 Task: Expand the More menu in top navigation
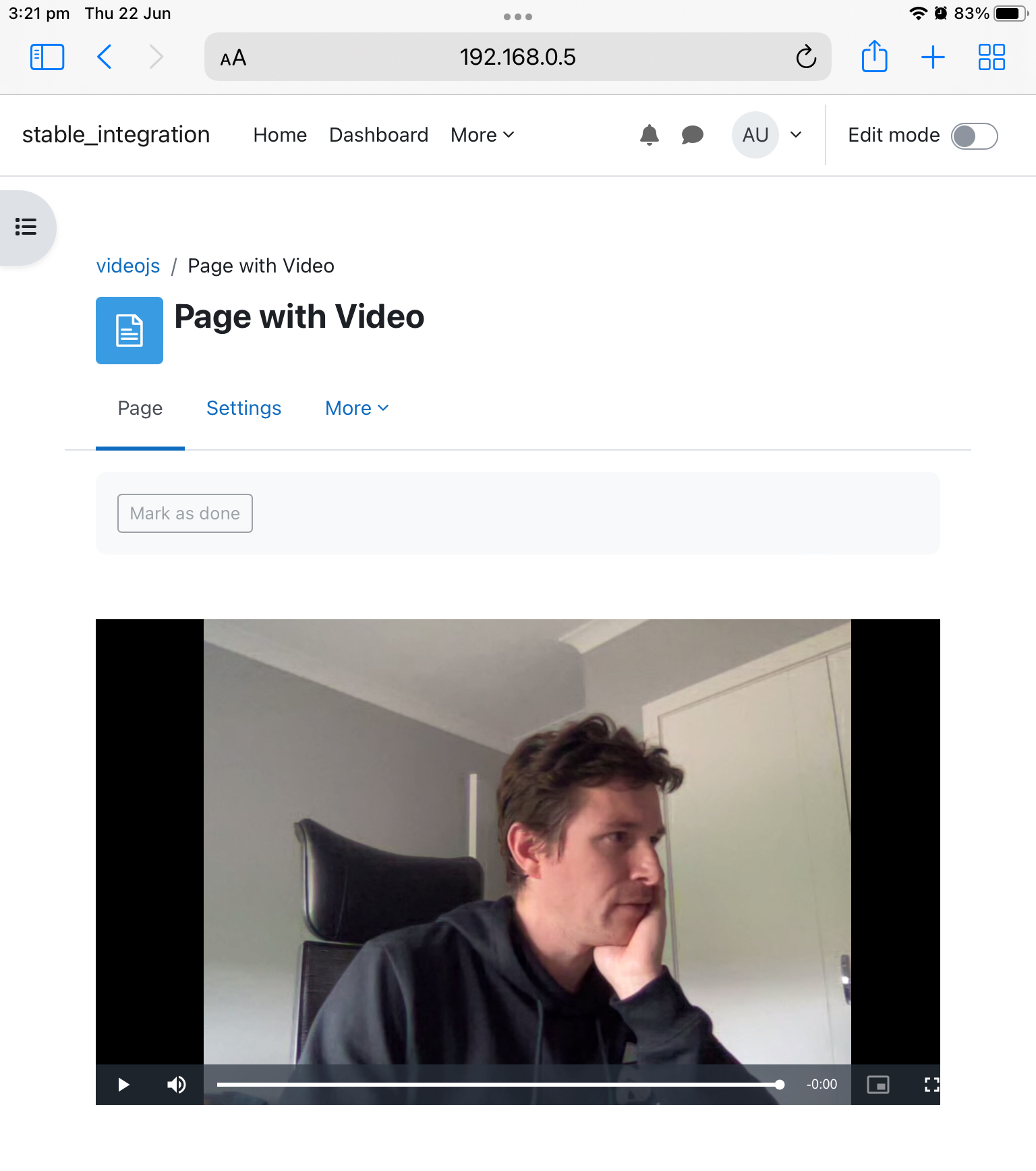pyautogui.click(x=482, y=135)
